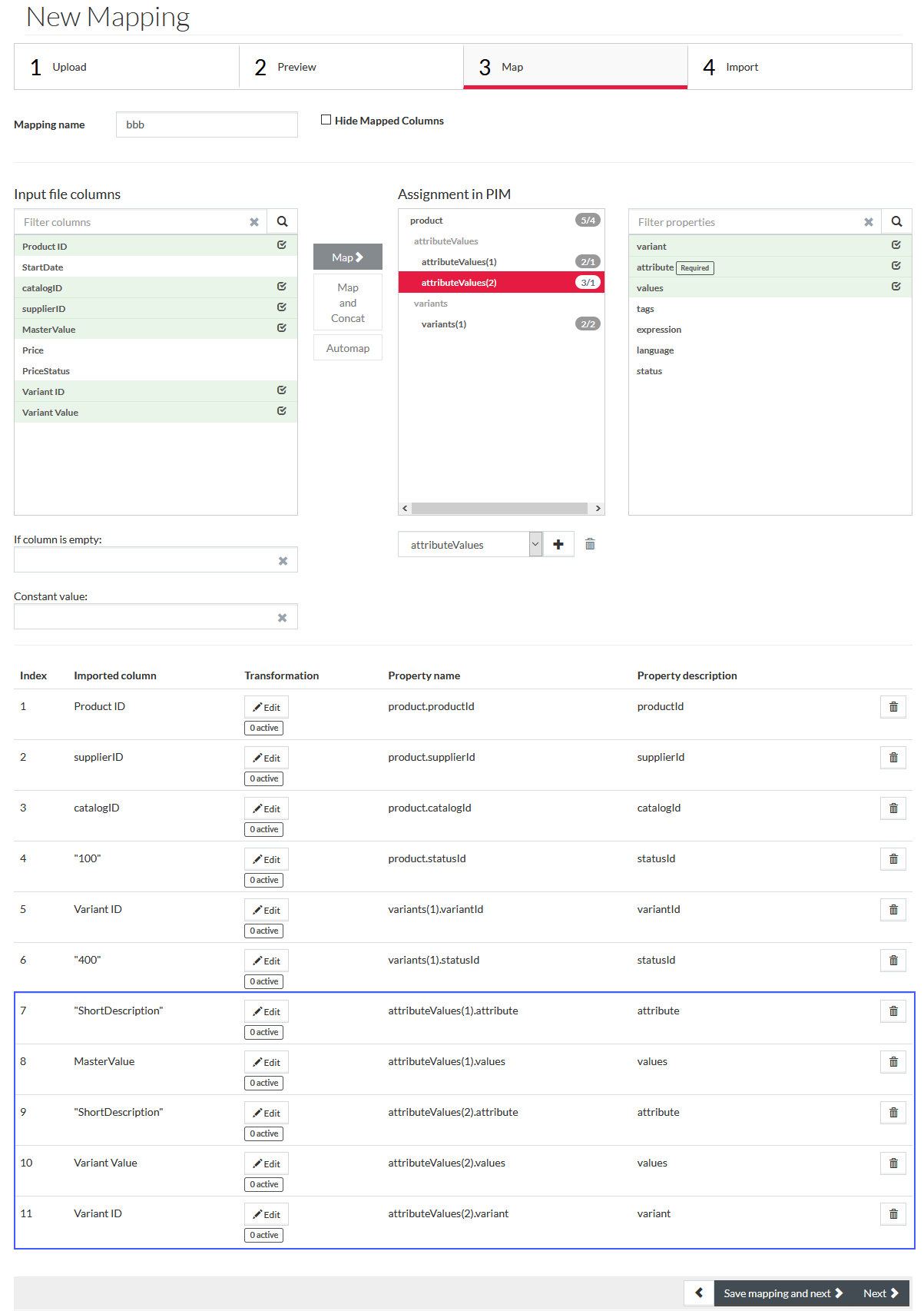Go back using the left chevron button
This screenshot has height=1311, width=924.
point(699,1293)
